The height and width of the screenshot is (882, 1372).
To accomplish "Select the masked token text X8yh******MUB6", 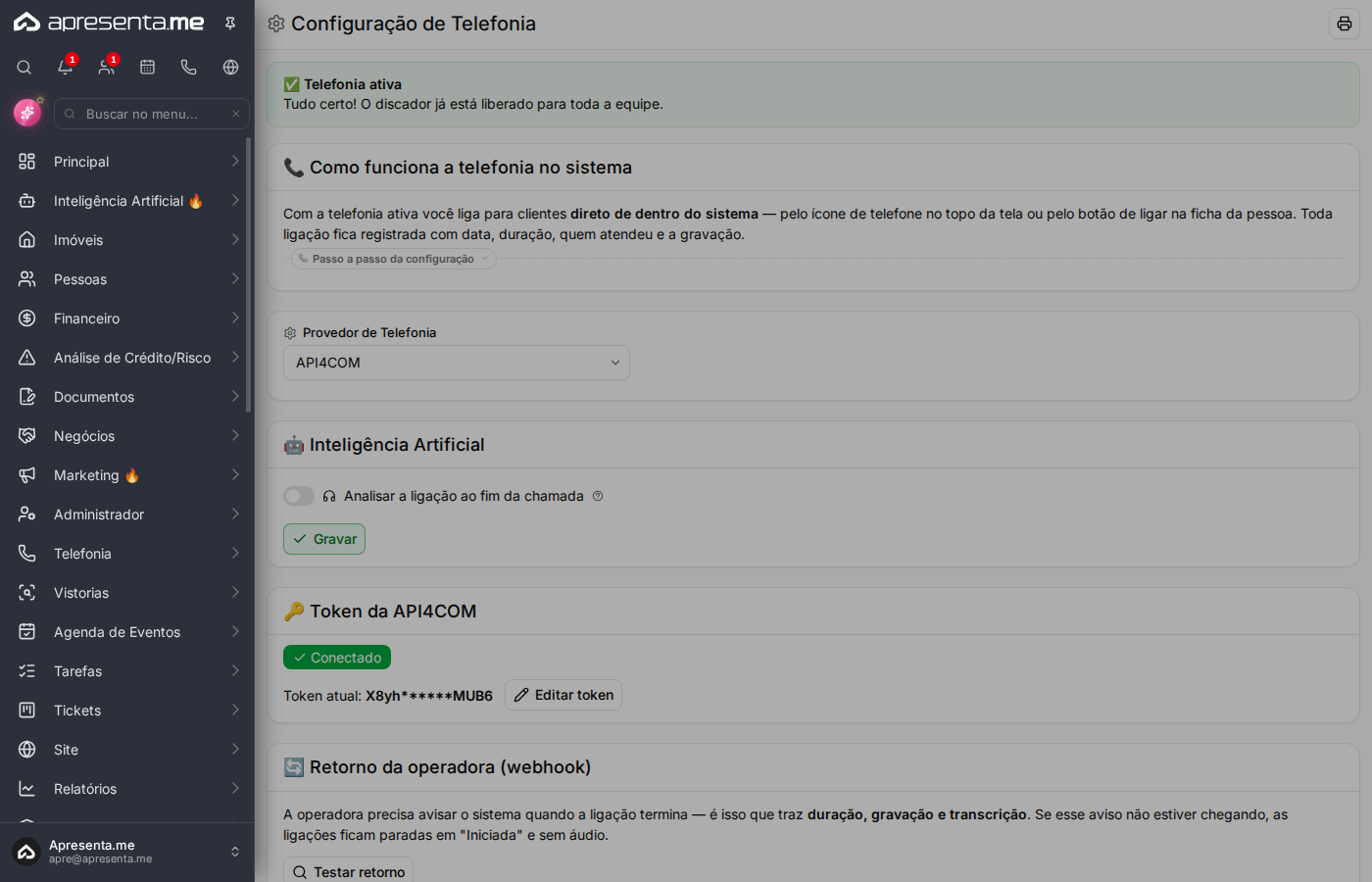I will pyautogui.click(x=429, y=696).
